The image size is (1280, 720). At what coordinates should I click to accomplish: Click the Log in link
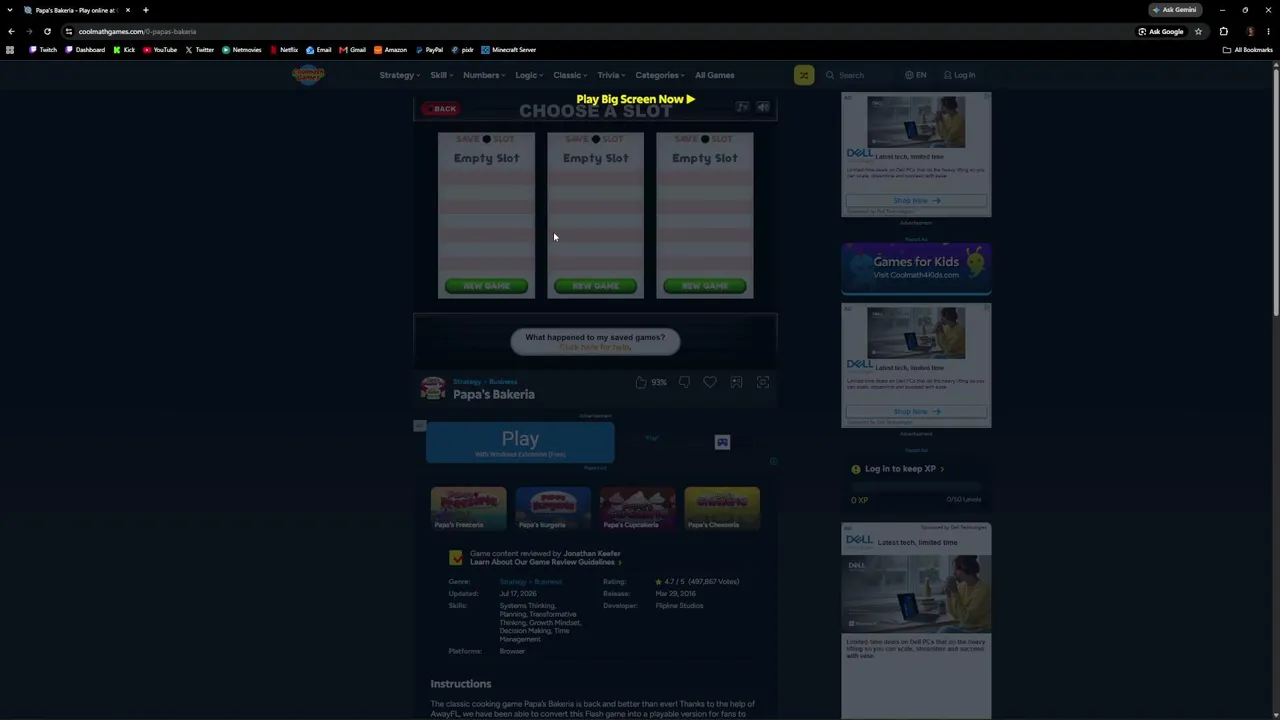[x=958, y=75]
